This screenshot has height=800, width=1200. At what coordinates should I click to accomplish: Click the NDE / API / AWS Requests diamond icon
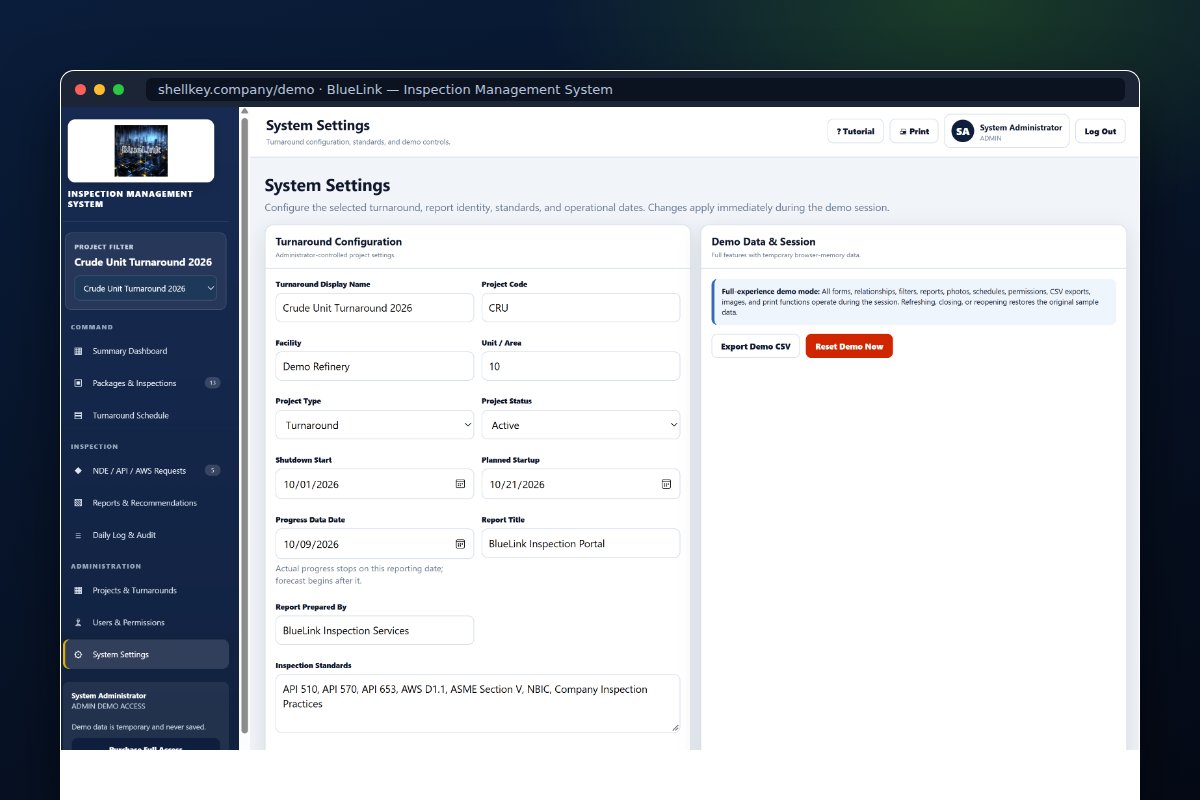point(79,470)
